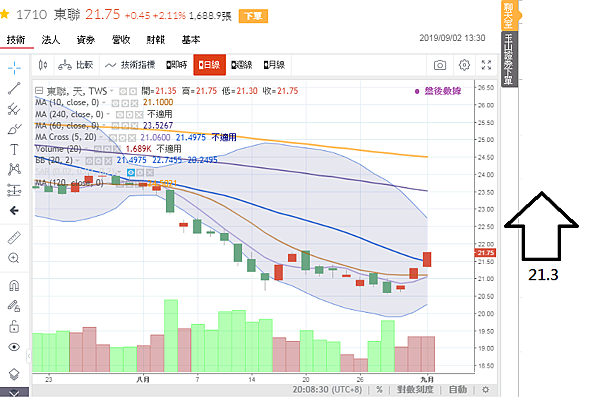Switch to 週線 weekly chart
The width and height of the screenshot is (600, 420).
[242, 65]
